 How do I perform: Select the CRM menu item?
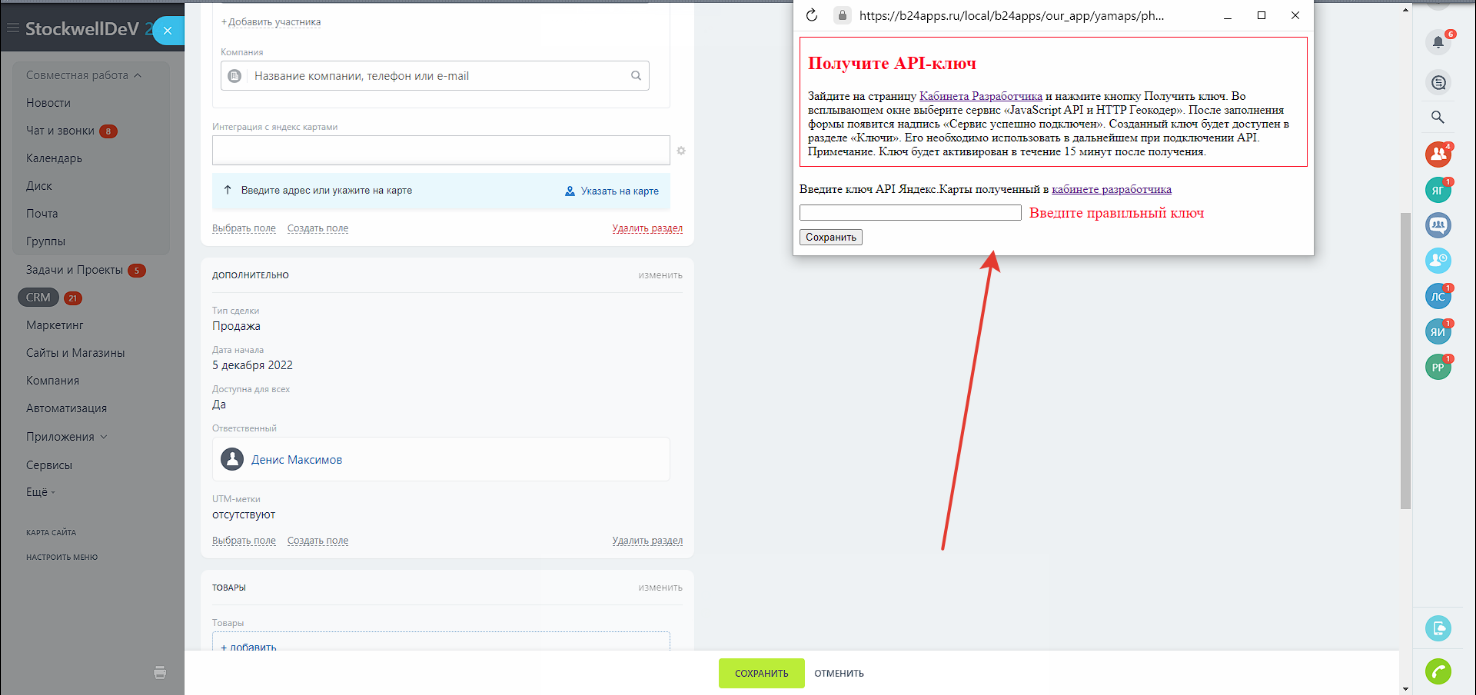38,297
